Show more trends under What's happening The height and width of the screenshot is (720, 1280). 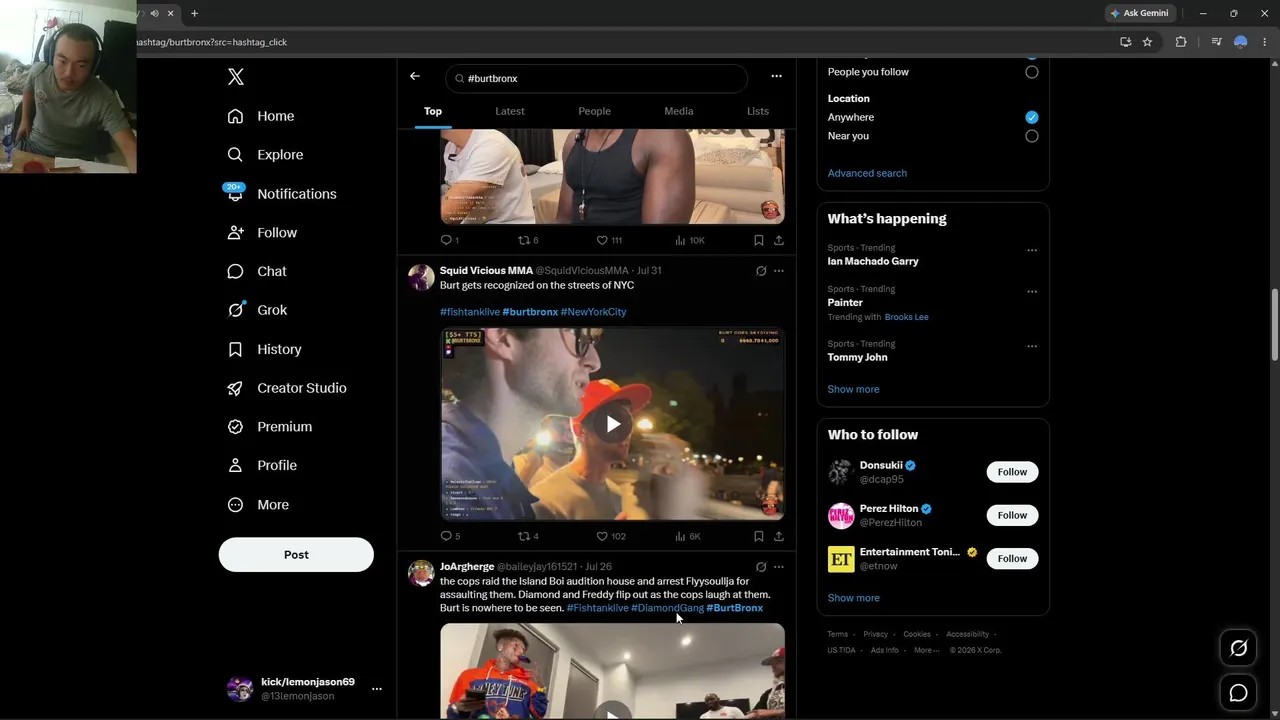tap(853, 389)
